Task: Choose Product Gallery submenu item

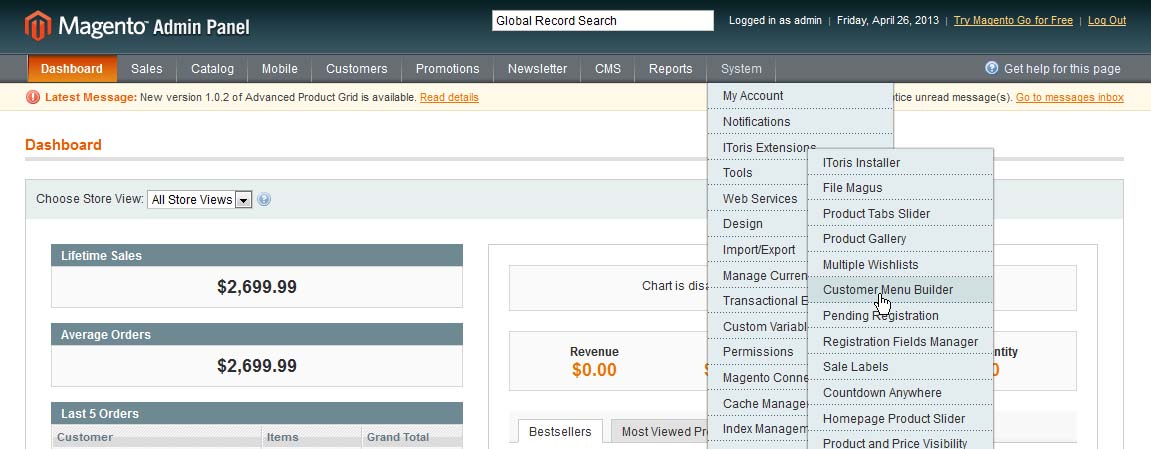Action: pos(901,238)
